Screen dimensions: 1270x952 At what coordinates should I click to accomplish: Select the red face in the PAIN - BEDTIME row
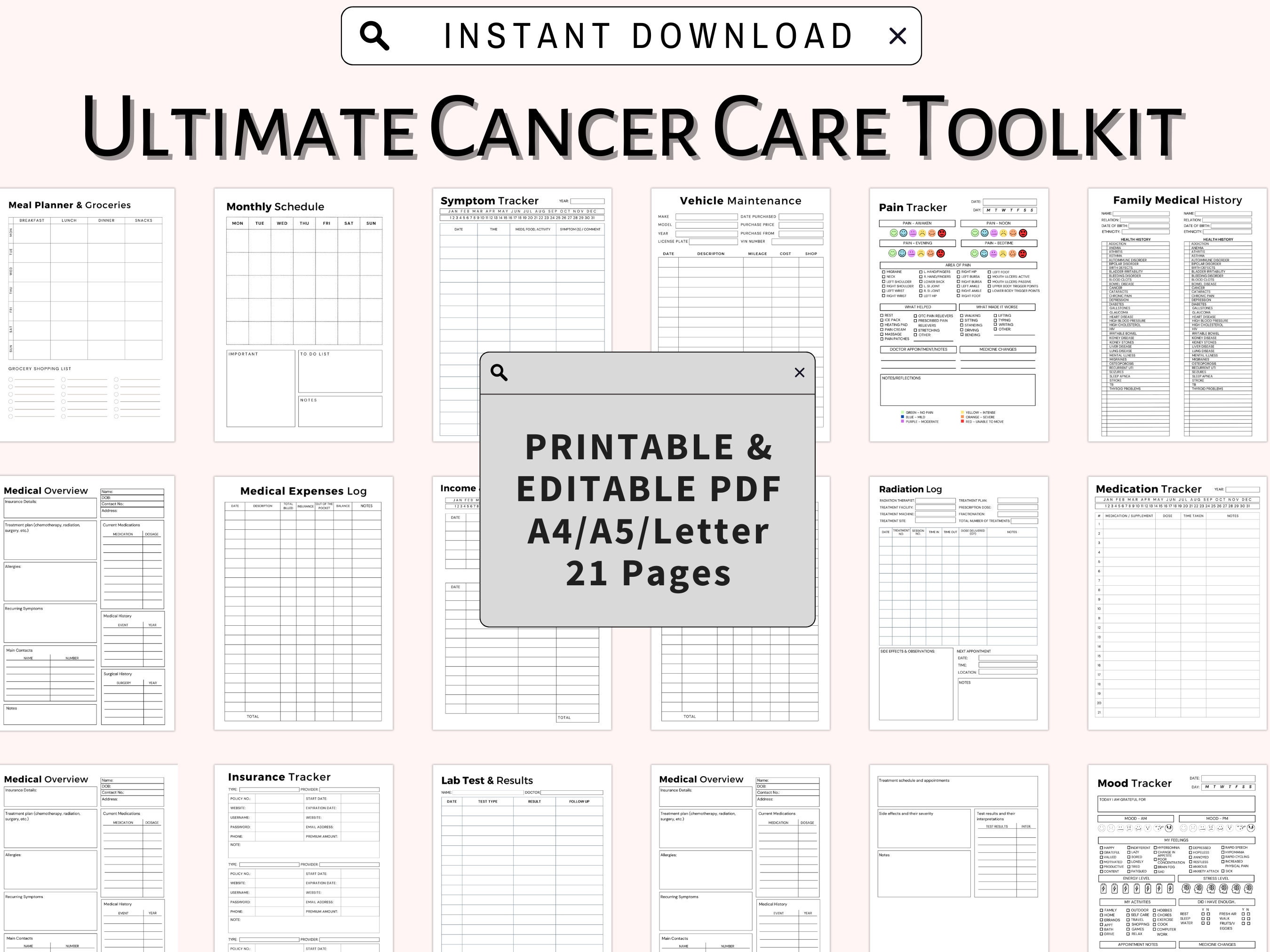click(1023, 254)
